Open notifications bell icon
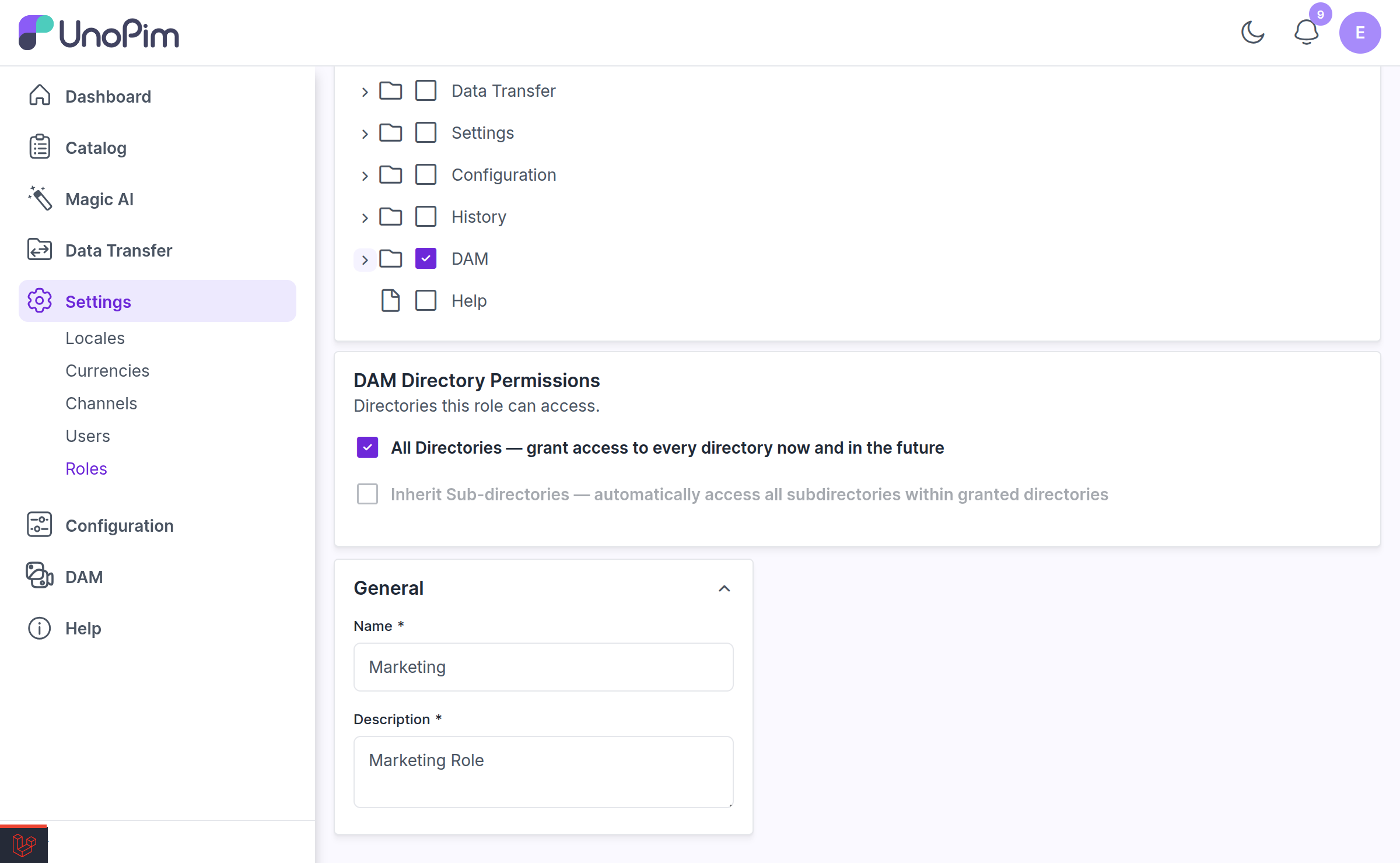Image resolution: width=1400 pixels, height=863 pixels. pyautogui.click(x=1306, y=33)
